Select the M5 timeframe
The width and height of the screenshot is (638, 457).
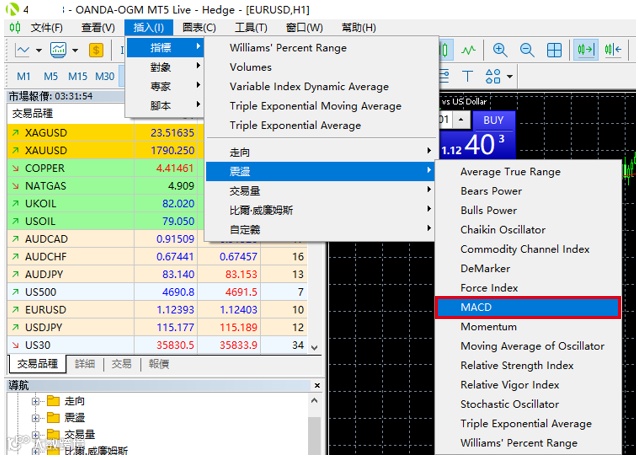coord(51,76)
